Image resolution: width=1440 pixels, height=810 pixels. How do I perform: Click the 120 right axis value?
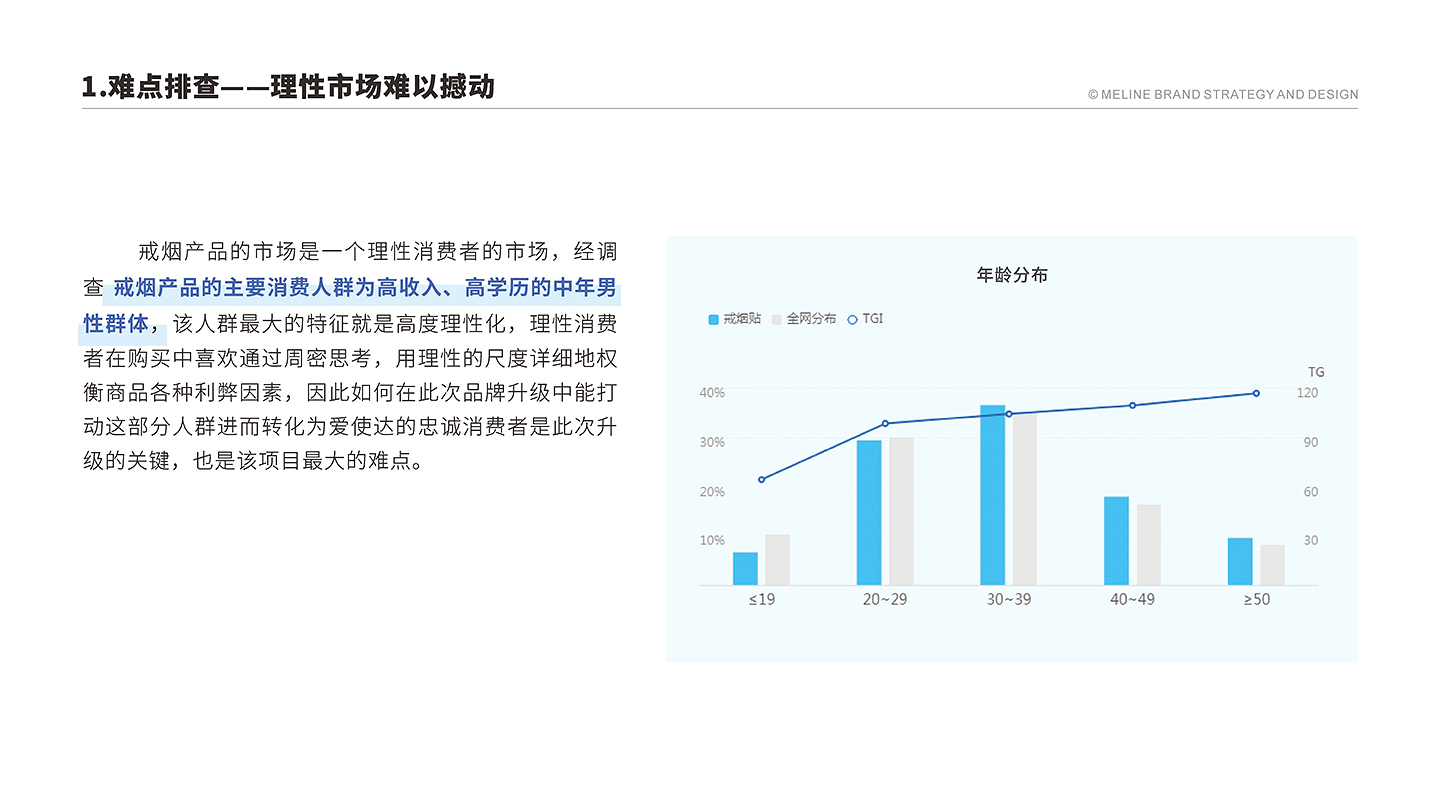coord(1308,393)
